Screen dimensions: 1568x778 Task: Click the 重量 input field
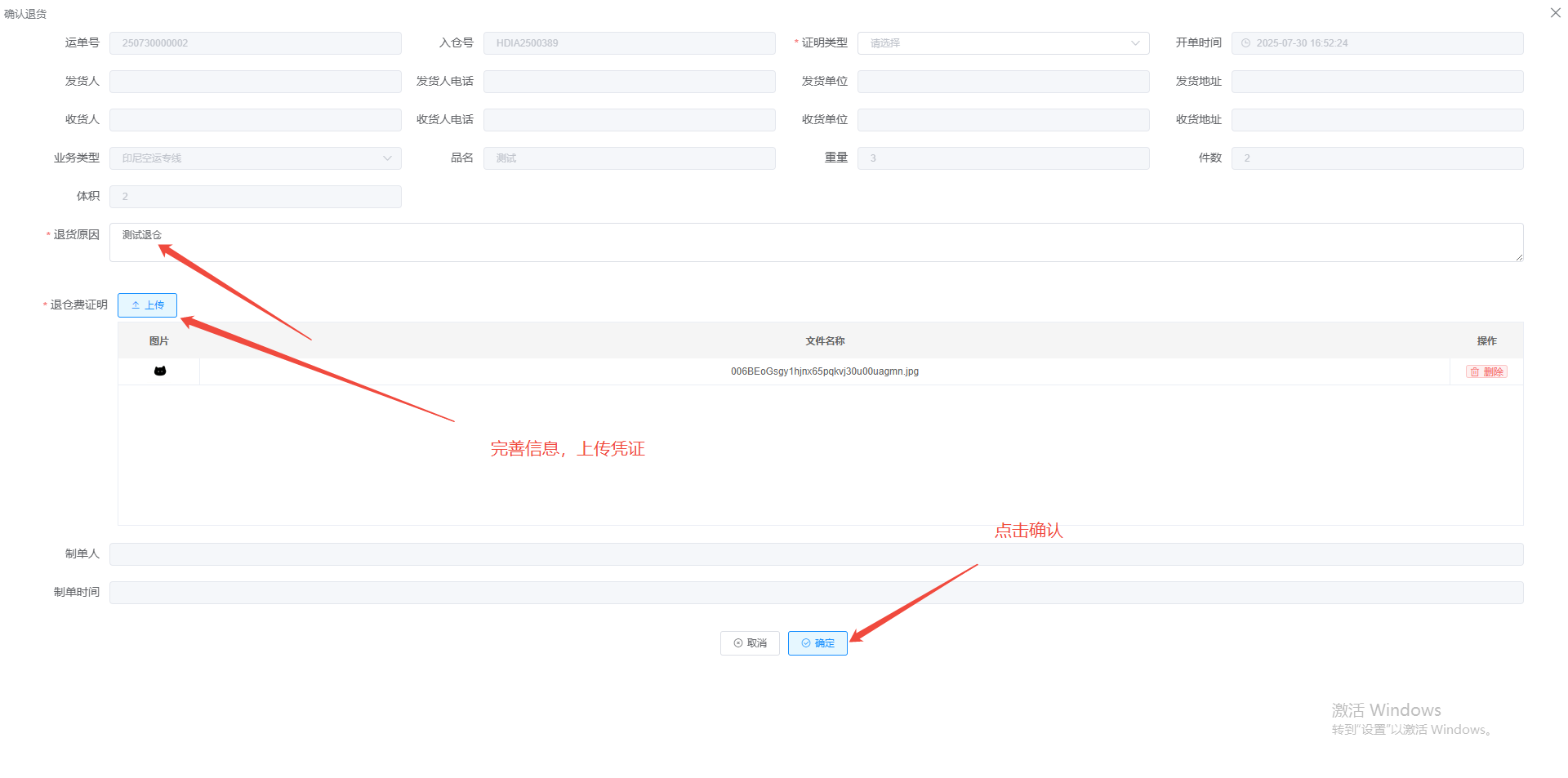(x=1003, y=158)
